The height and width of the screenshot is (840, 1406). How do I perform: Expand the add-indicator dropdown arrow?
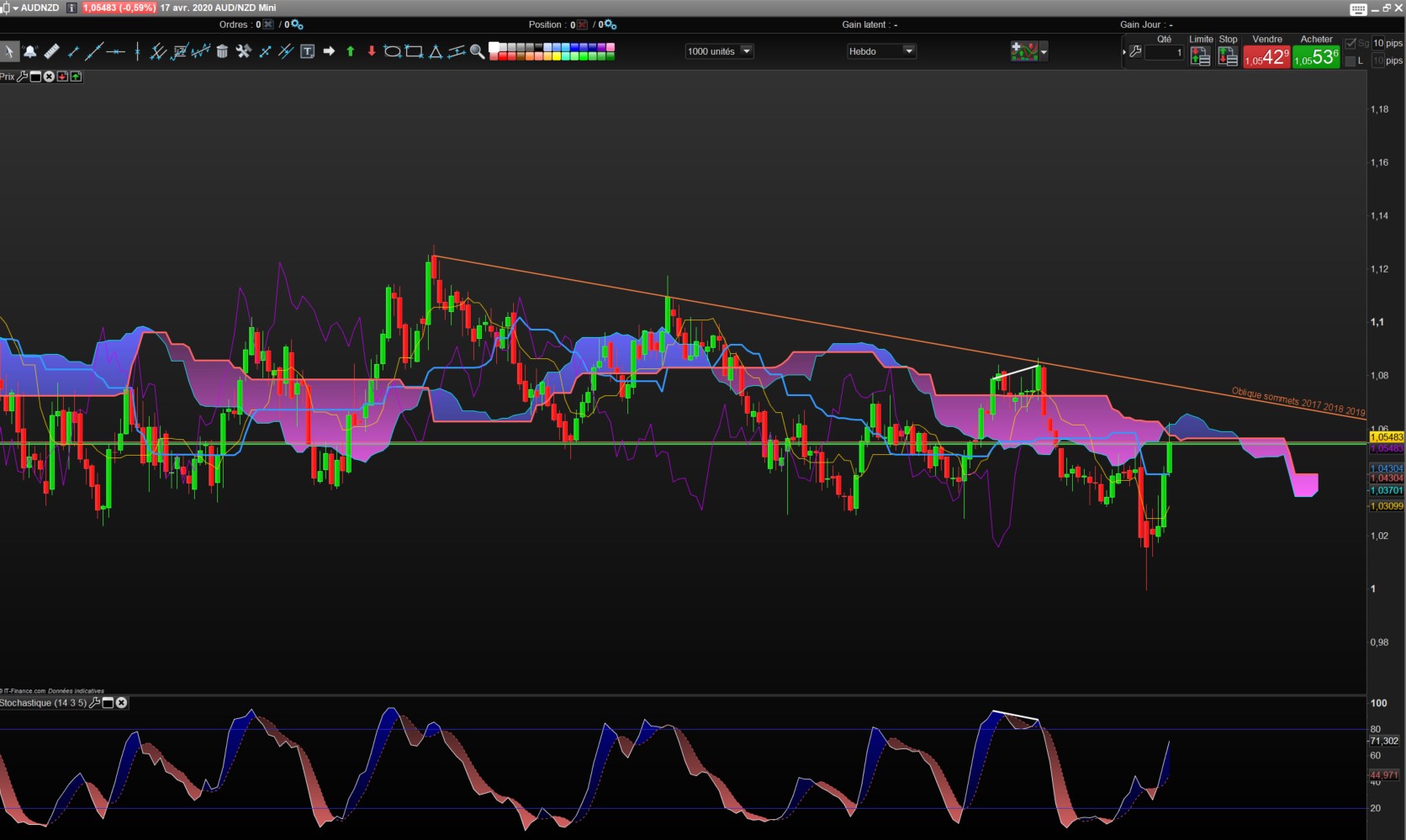1044,52
